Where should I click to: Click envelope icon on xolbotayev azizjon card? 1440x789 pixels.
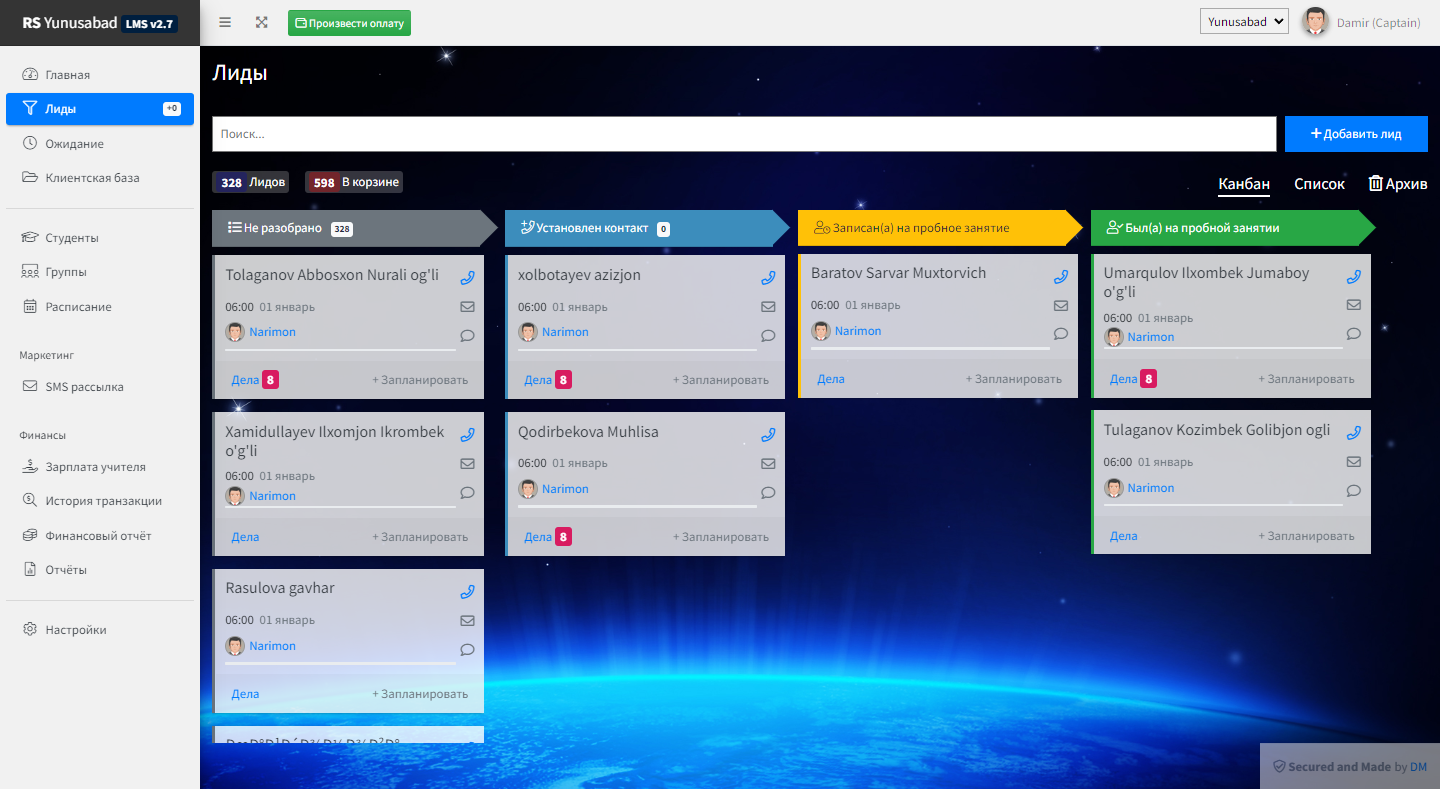pos(768,307)
